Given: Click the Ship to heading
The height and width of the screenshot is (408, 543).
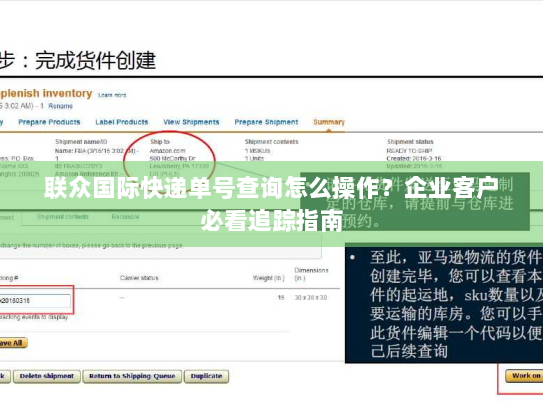Looking at the screenshot, I should tap(160, 142).
